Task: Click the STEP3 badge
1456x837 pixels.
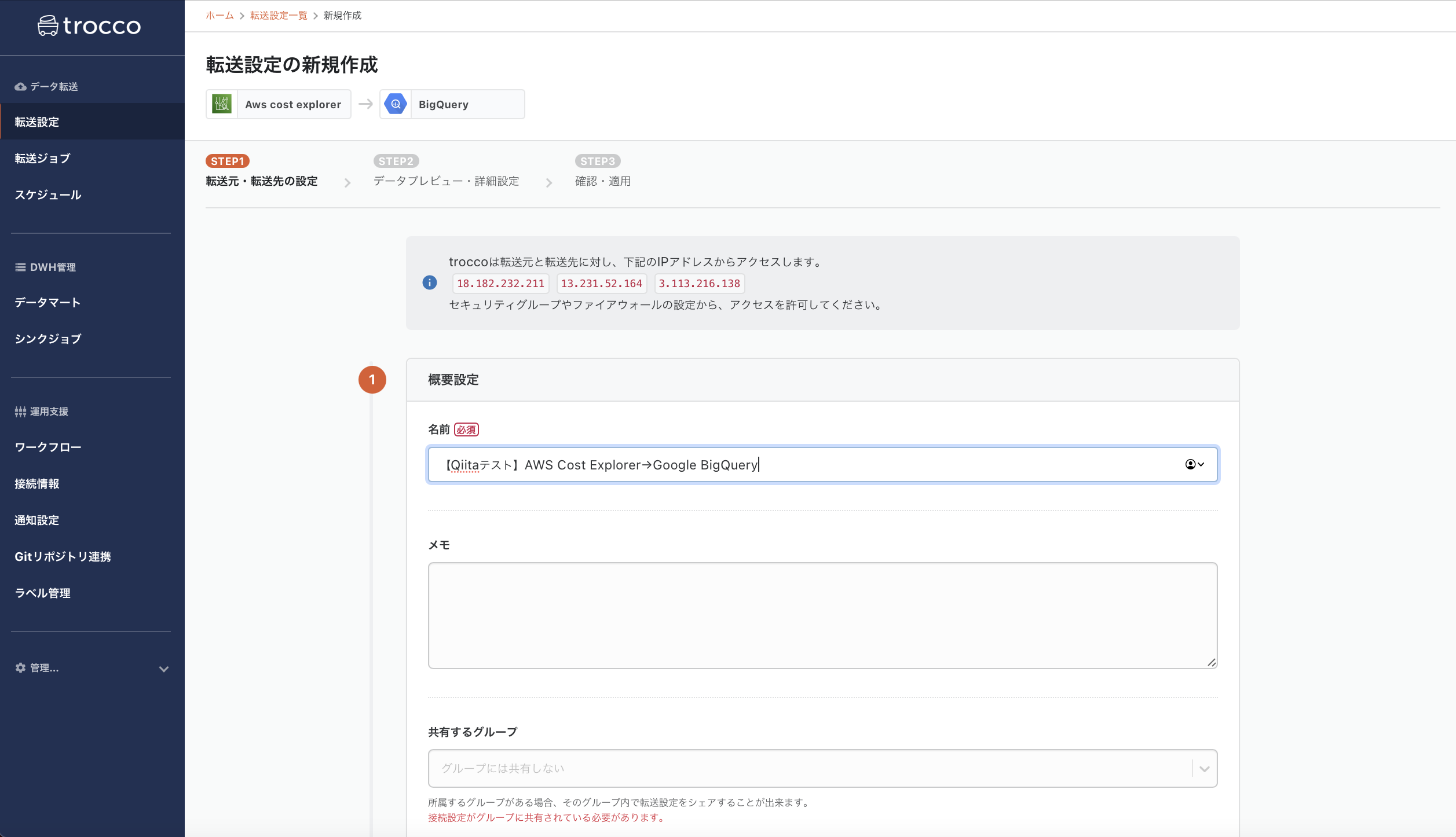Action: (598, 161)
